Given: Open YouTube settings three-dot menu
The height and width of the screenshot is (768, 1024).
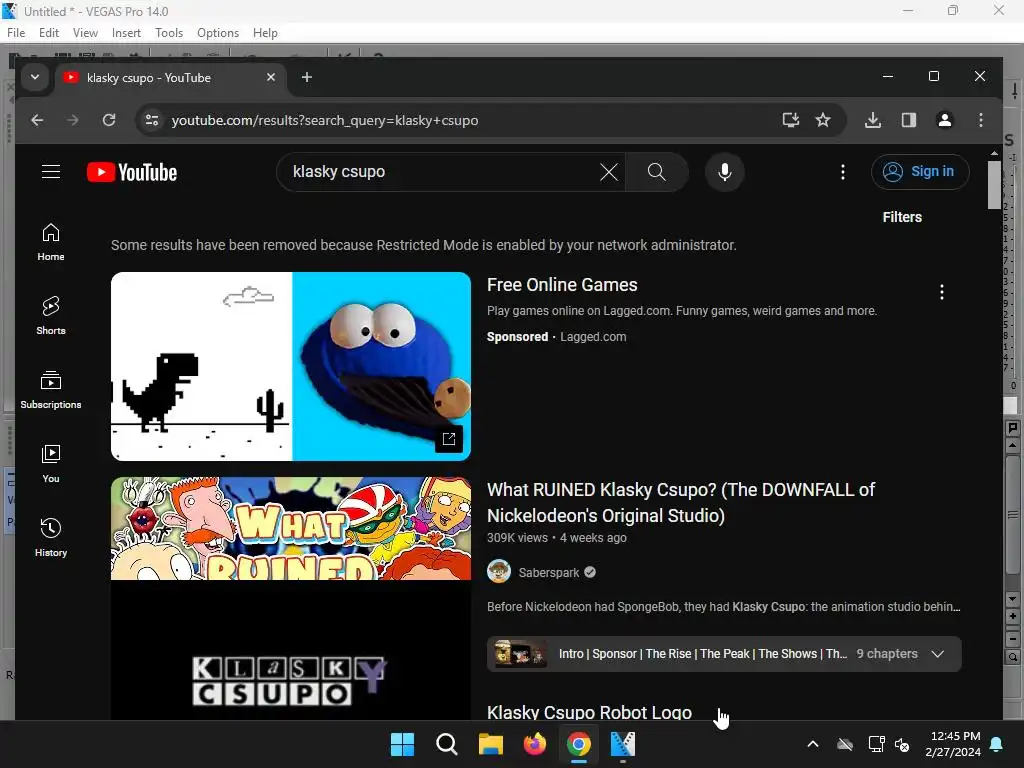Looking at the screenshot, I should (x=842, y=172).
